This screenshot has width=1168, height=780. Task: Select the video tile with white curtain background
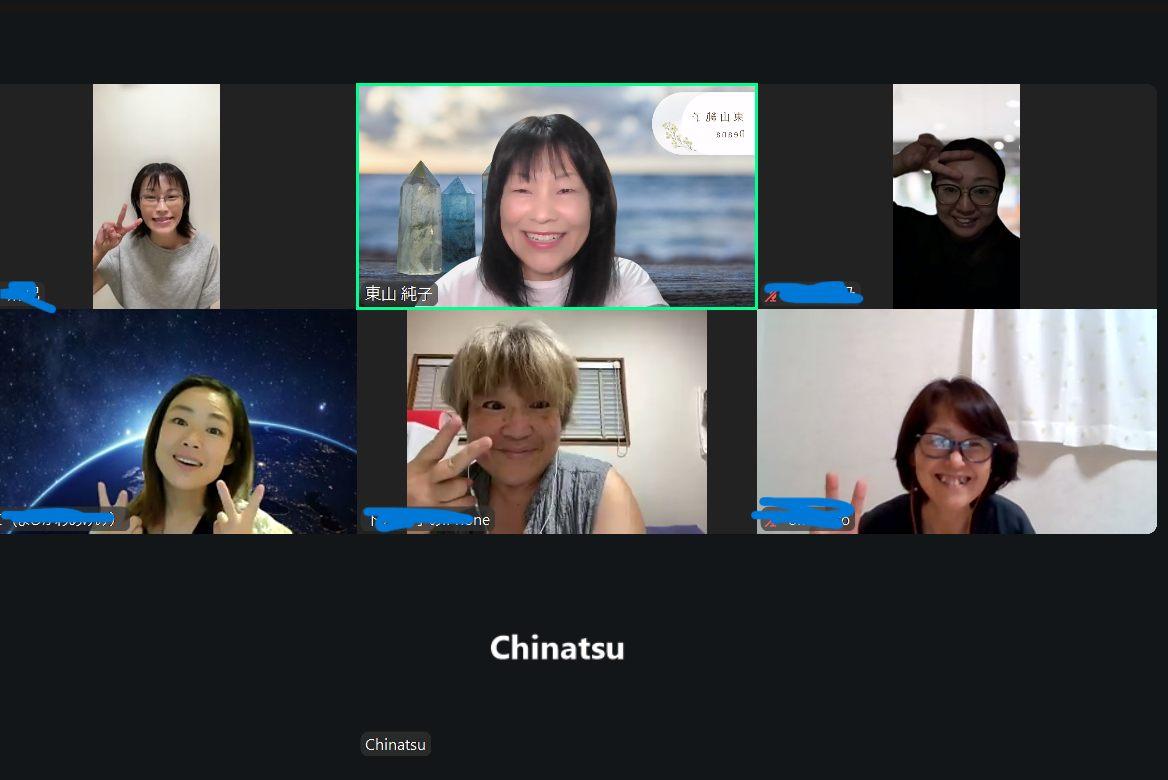click(956, 421)
